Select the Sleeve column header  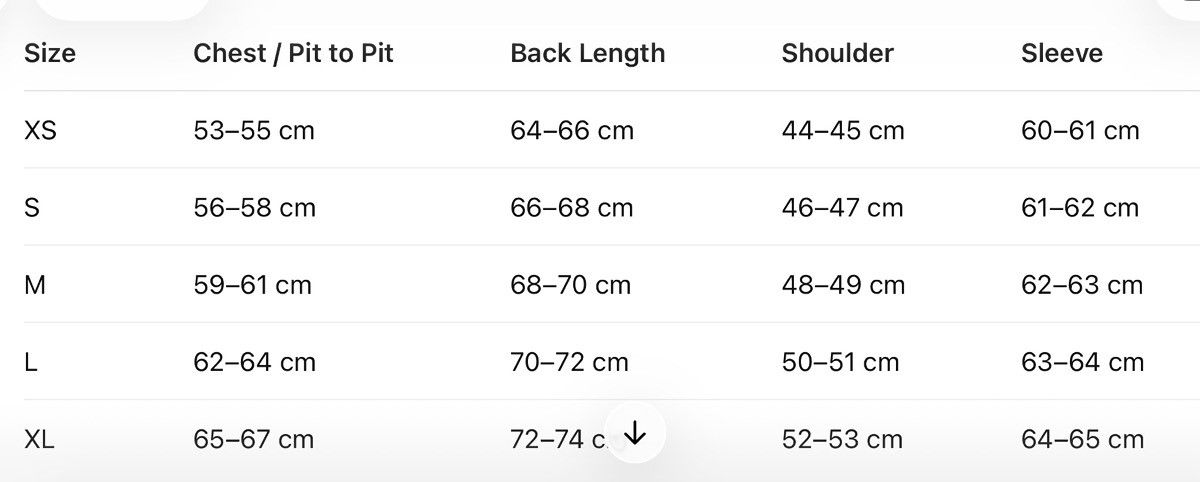click(x=1062, y=53)
